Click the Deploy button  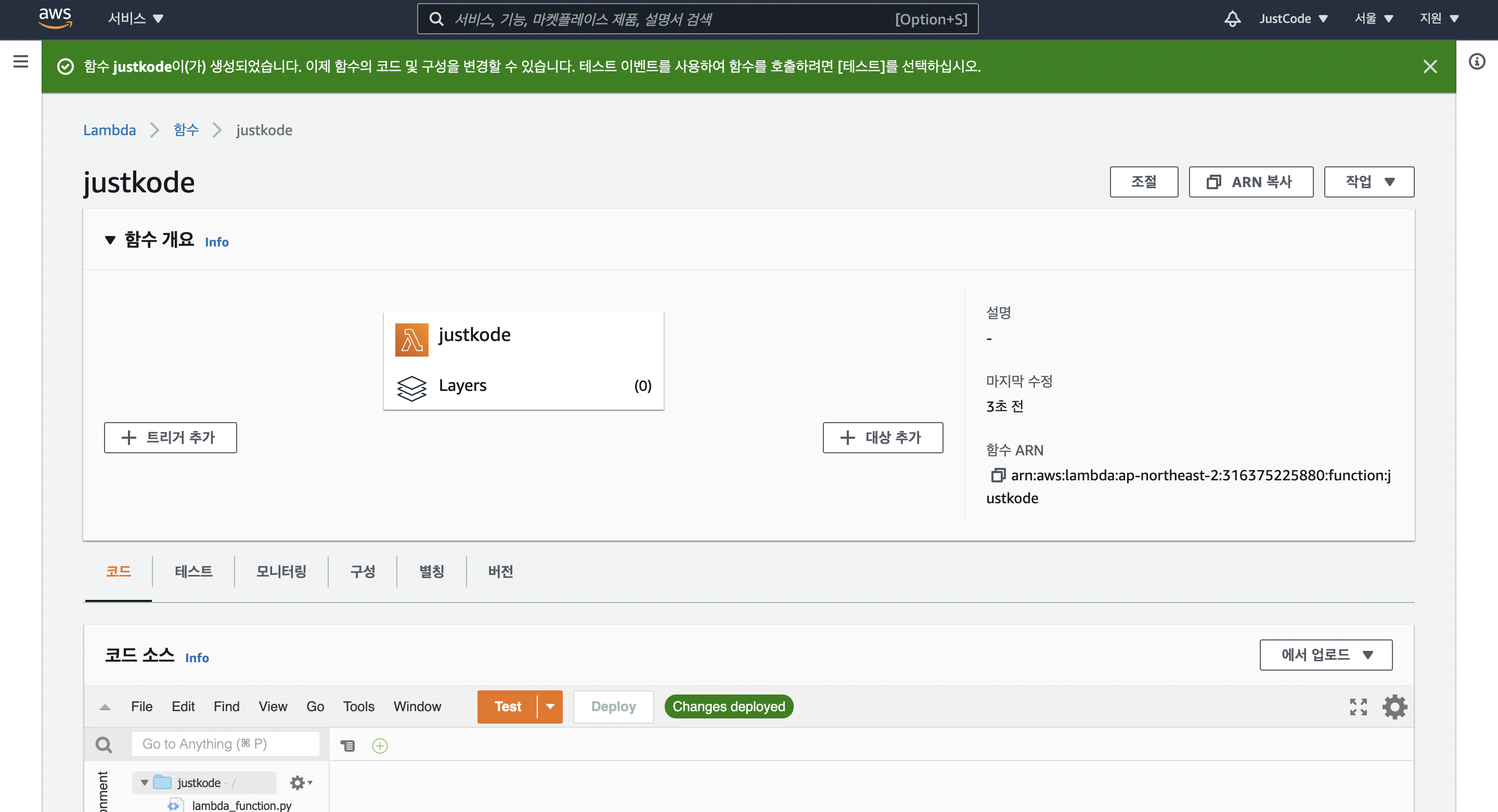pyautogui.click(x=614, y=707)
